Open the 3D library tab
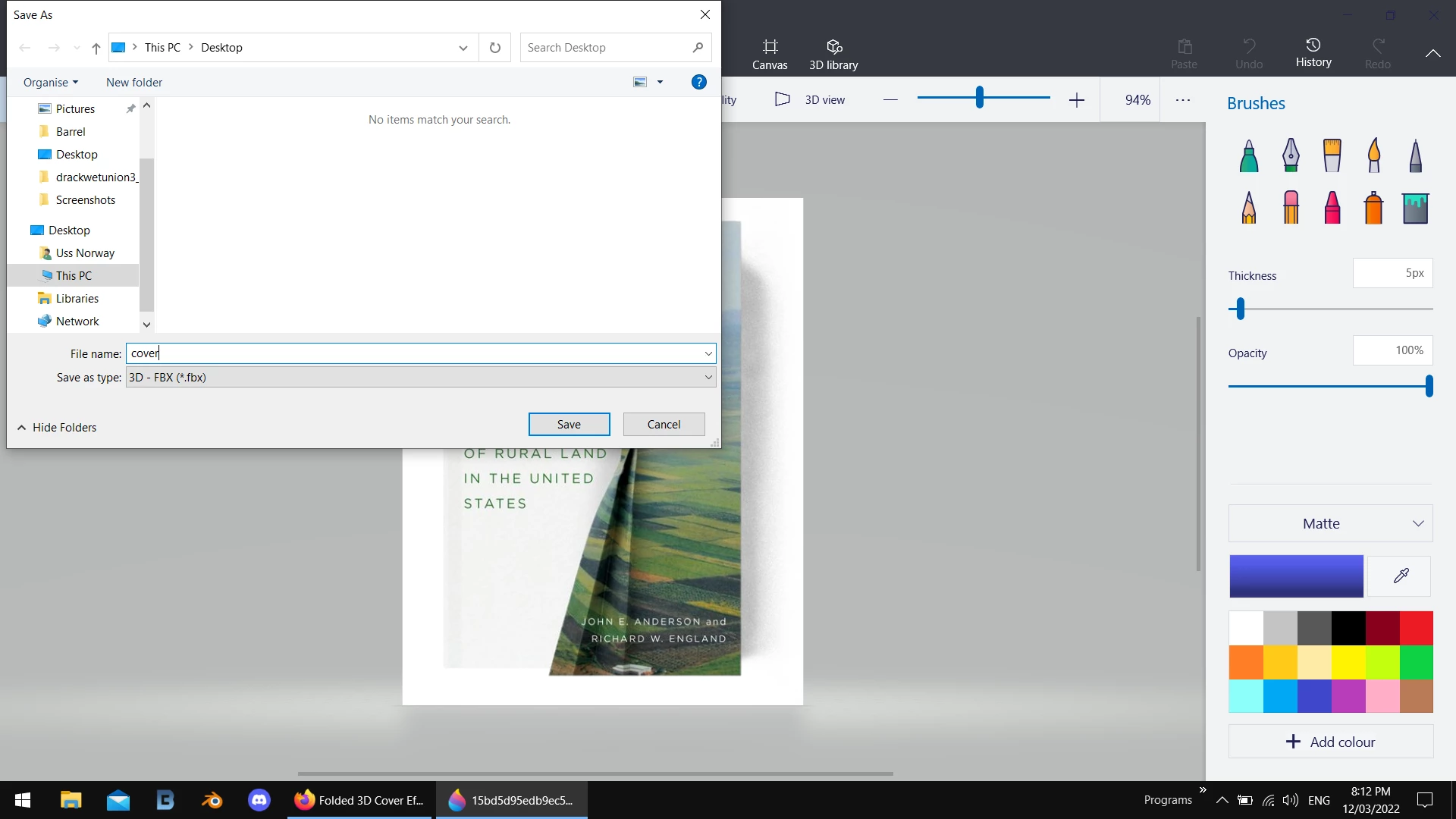Screen dimensions: 1456x819 point(833,54)
